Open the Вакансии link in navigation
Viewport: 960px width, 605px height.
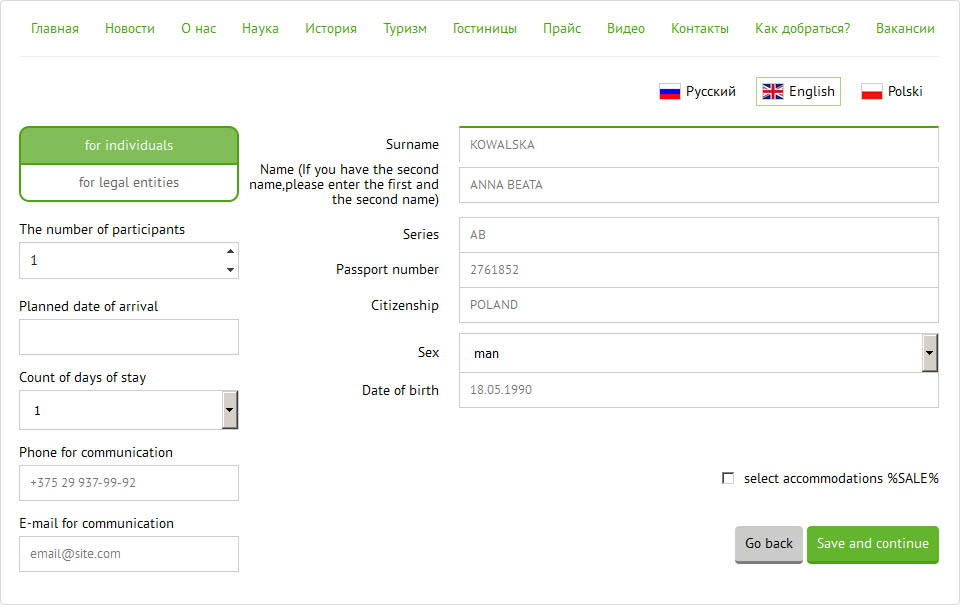click(x=905, y=28)
